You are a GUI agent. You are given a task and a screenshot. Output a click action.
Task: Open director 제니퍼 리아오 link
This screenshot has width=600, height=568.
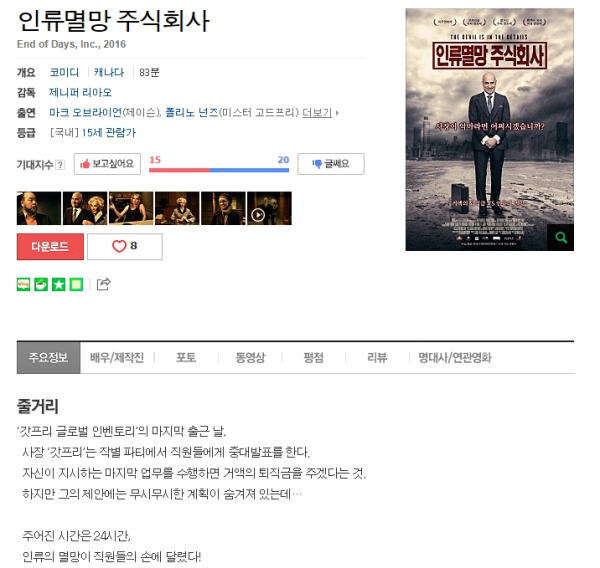click(x=80, y=92)
